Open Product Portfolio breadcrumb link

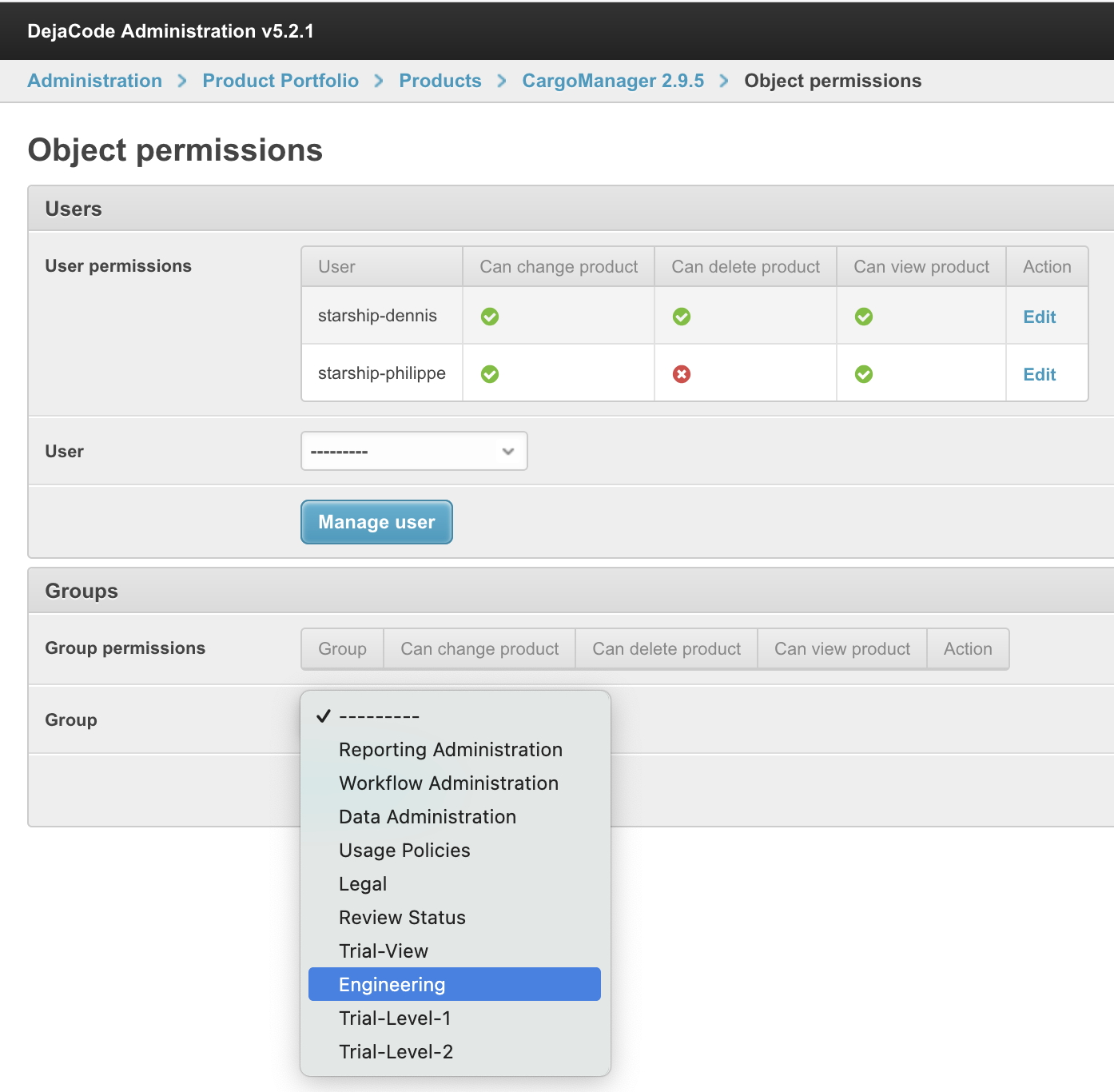tap(280, 81)
